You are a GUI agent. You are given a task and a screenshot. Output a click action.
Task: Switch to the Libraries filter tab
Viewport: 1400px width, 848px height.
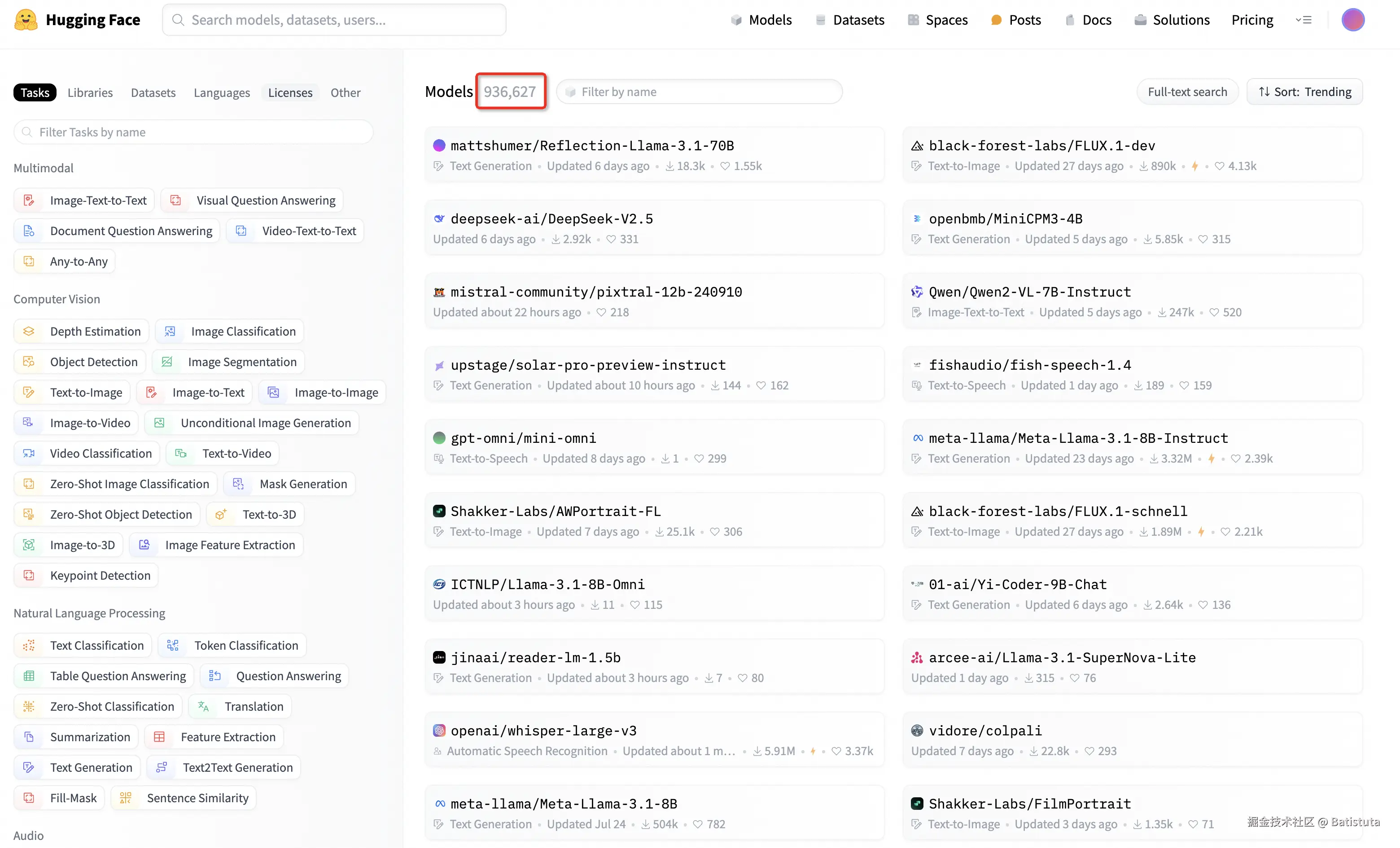click(x=90, y=92)
